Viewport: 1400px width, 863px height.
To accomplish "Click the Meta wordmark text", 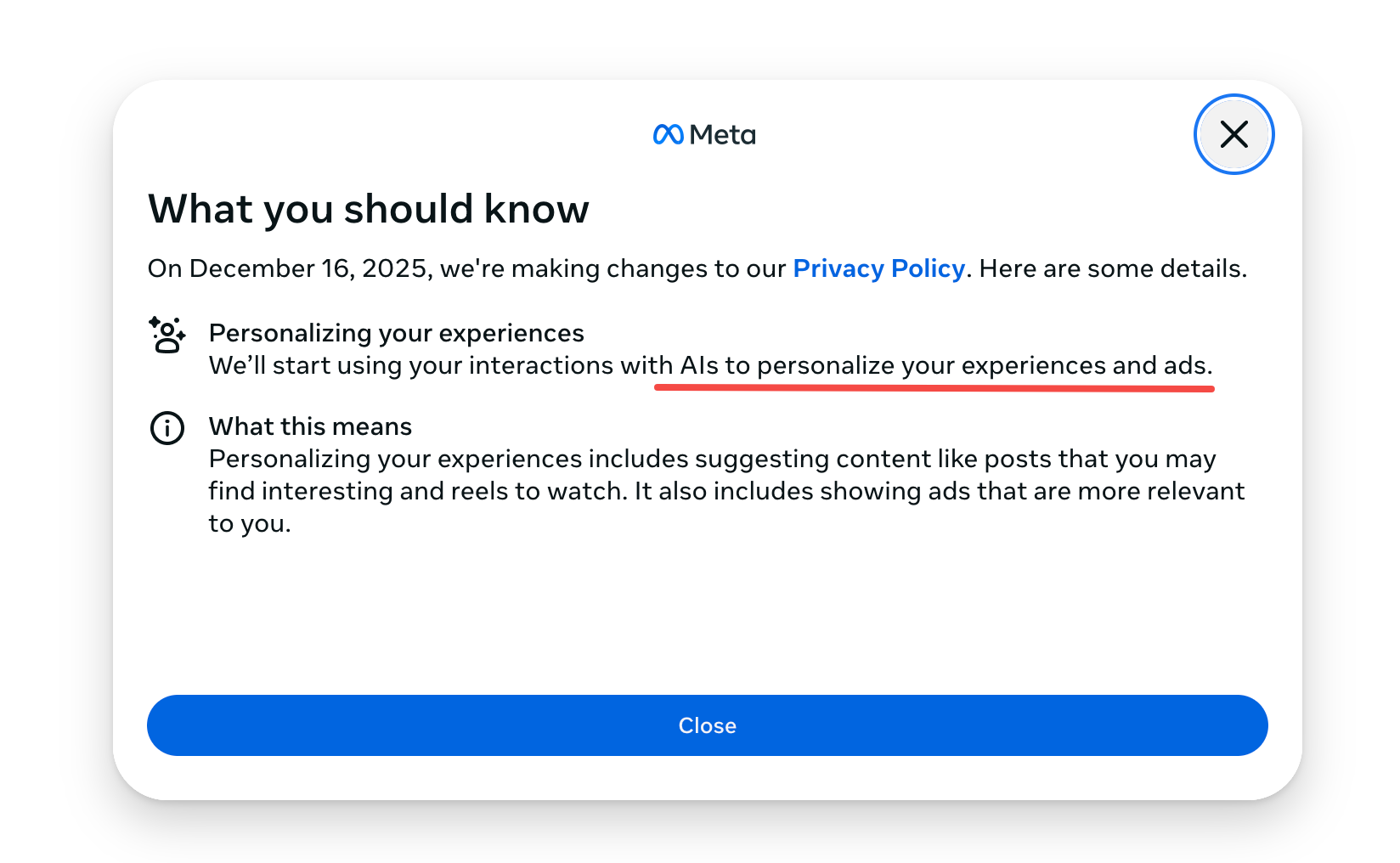I will 722,134.
